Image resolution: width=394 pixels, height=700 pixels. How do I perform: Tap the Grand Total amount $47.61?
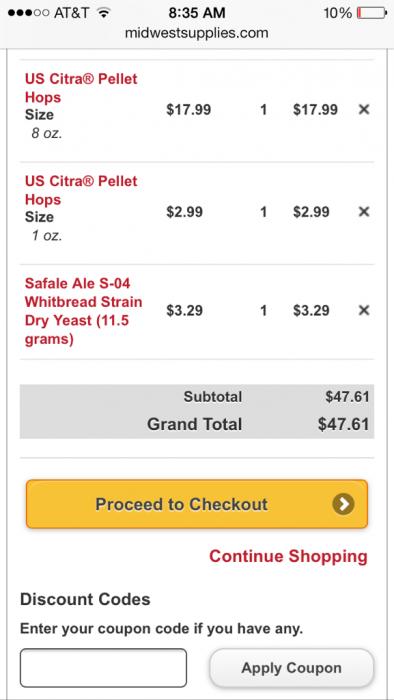[343, 424]
